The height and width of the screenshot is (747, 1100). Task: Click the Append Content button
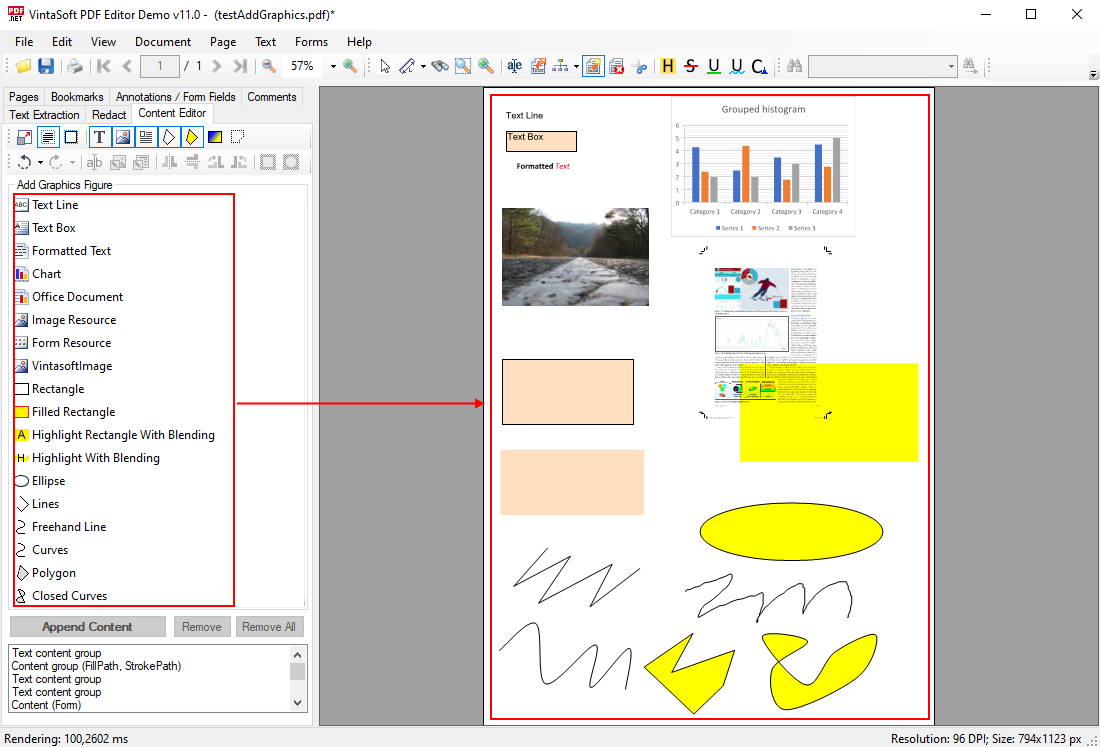click(x=87, y=627)
